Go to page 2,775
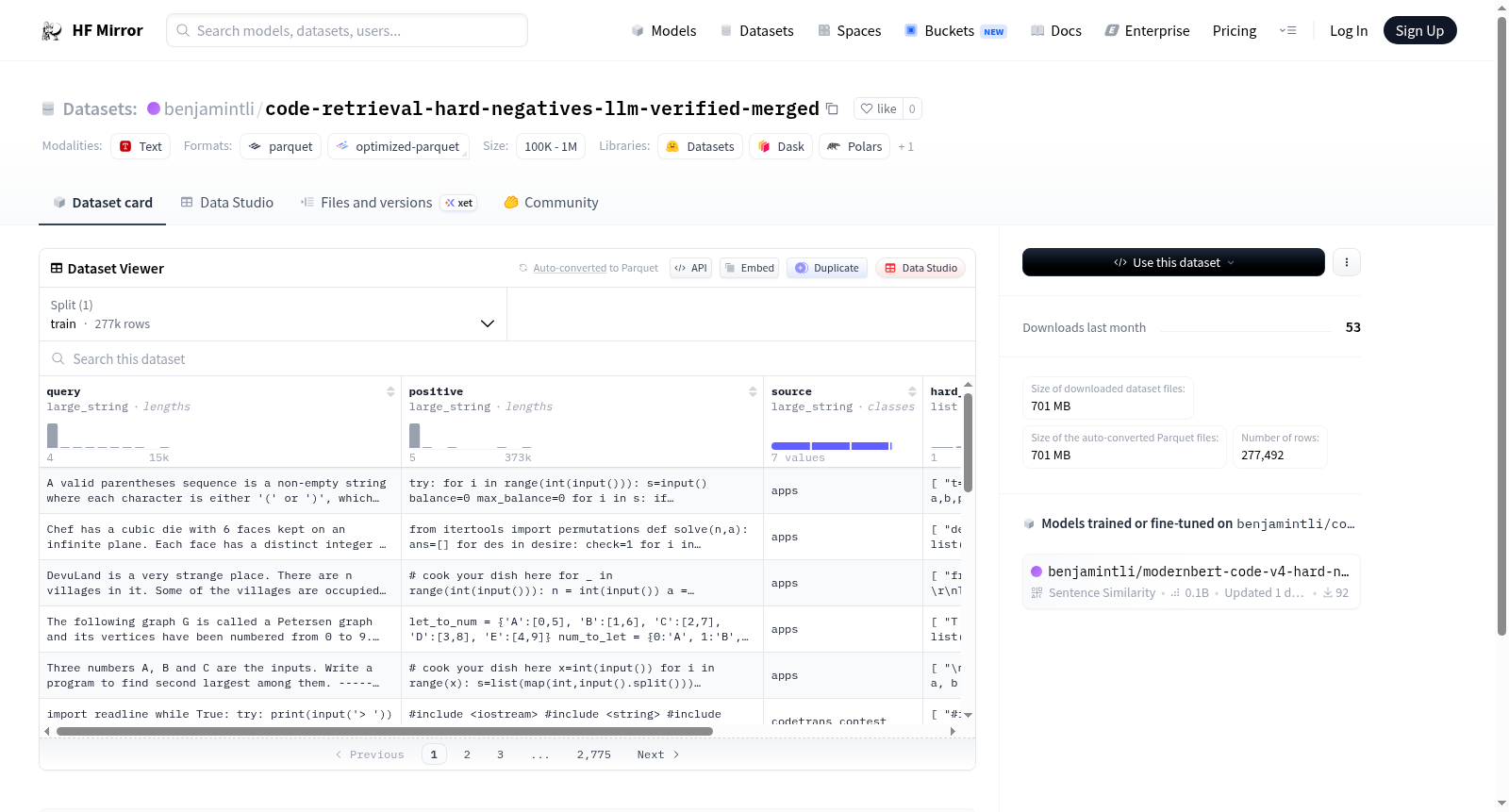The image size is (1509, 812). 594,754
